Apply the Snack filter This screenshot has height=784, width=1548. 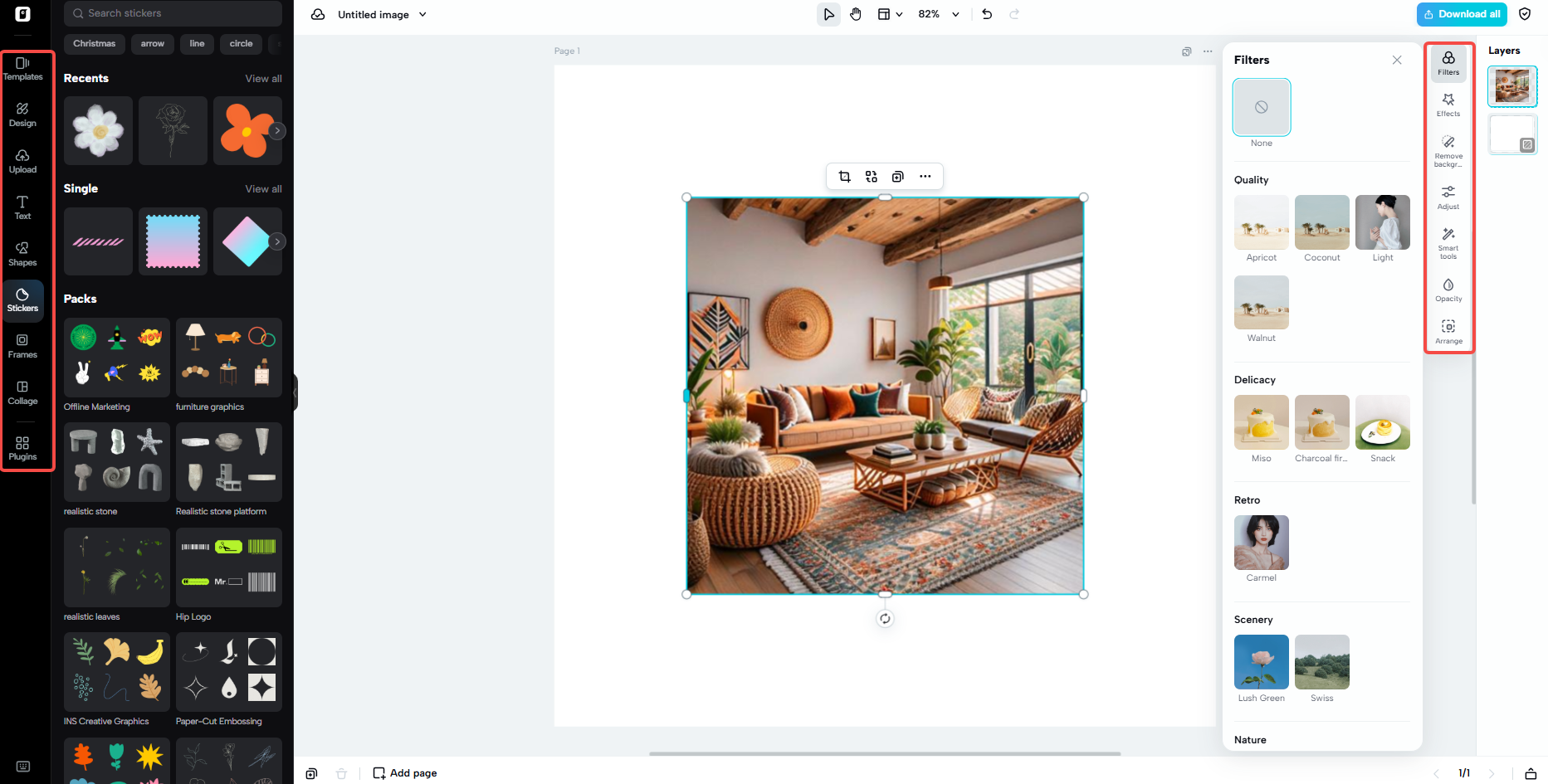click(1383, 422)
